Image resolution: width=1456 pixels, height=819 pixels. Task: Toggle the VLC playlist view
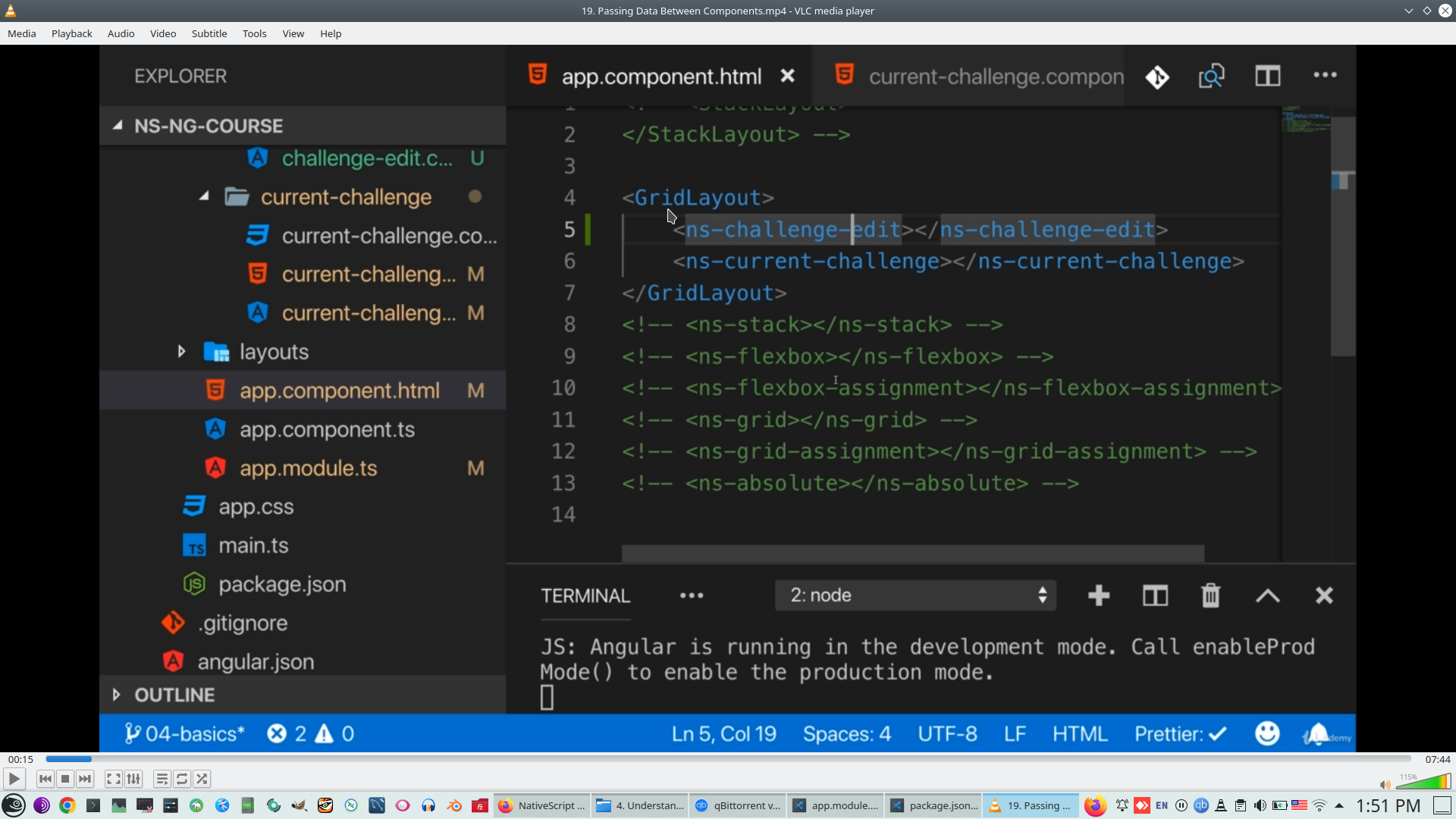pos(161,779)
